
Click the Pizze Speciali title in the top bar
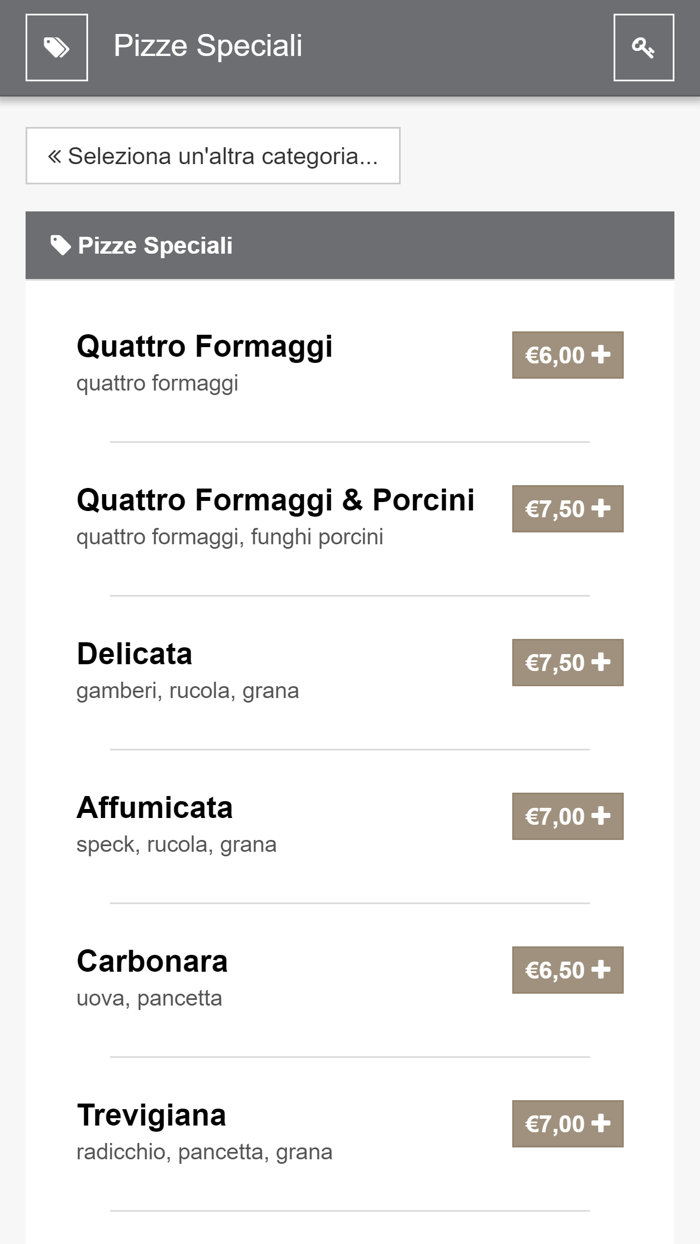click(209, 46)
